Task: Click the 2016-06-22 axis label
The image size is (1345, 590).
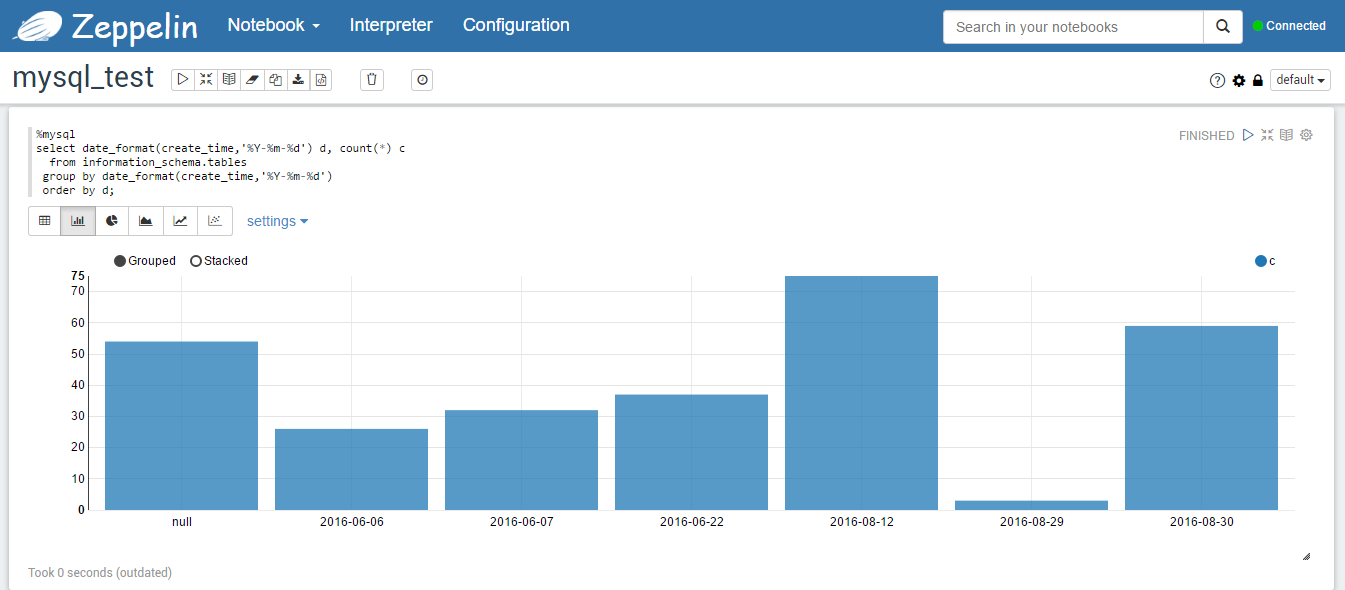Action: 691,522
